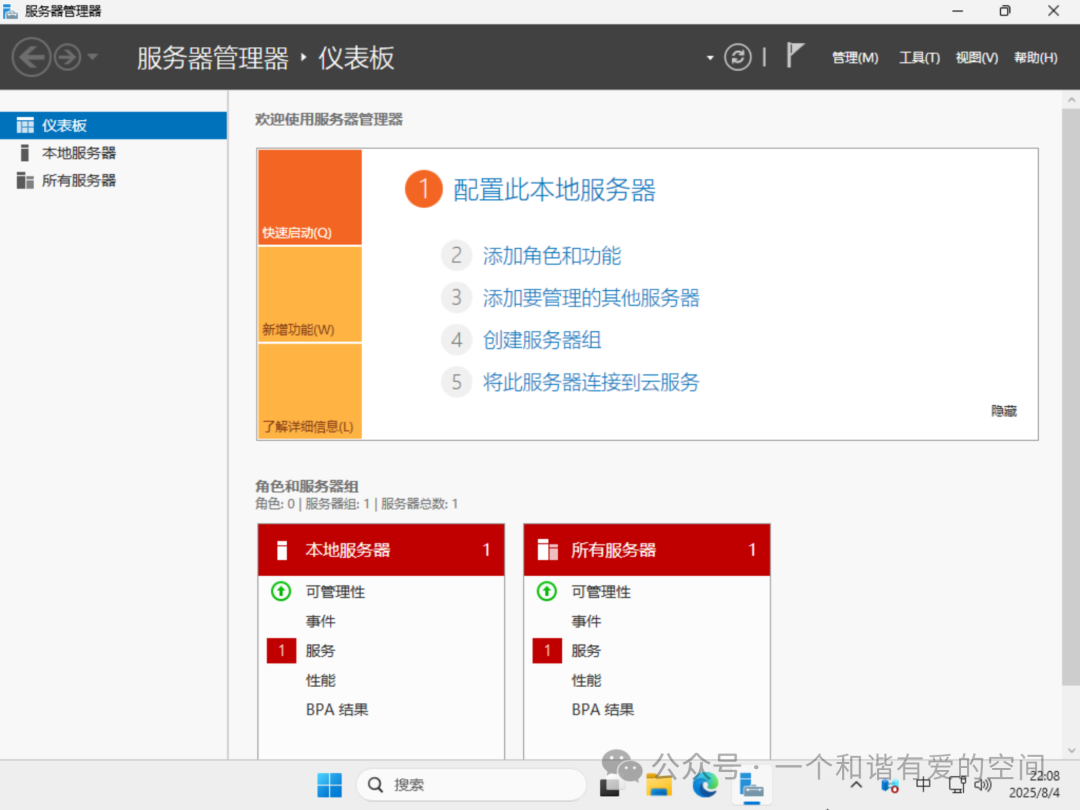The image size is (1080, 810).
Task: Click the forward navigation arrow
Action: [67, 57]
